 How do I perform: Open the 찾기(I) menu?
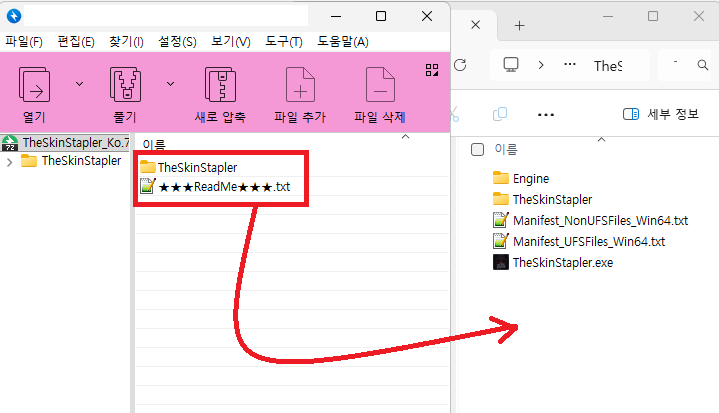[x=126, y=42]
